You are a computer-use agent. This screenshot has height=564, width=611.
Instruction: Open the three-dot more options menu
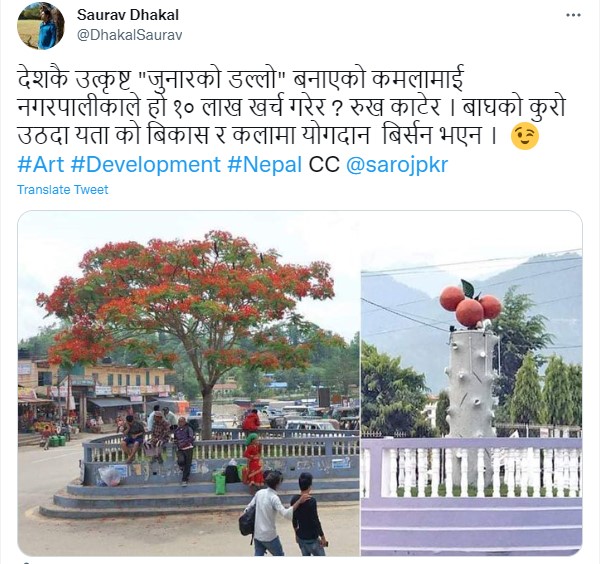(x=573, y=15)
